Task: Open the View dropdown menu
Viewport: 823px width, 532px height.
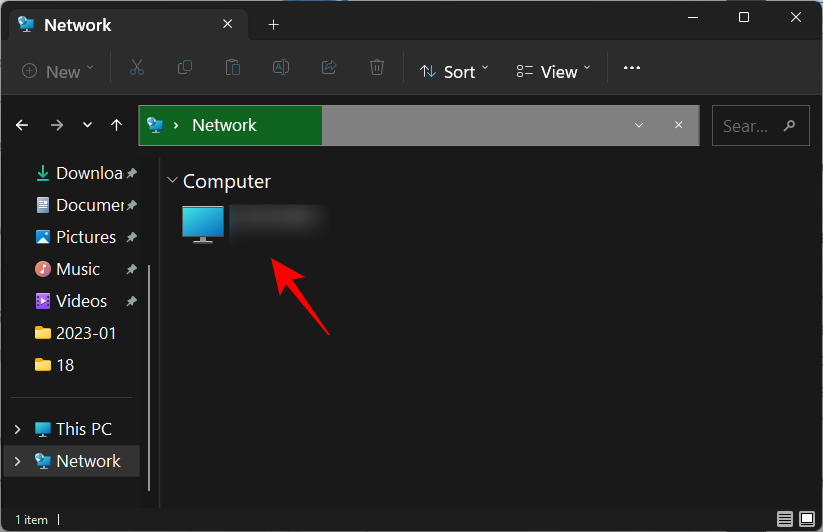Action: click(554, 71)
